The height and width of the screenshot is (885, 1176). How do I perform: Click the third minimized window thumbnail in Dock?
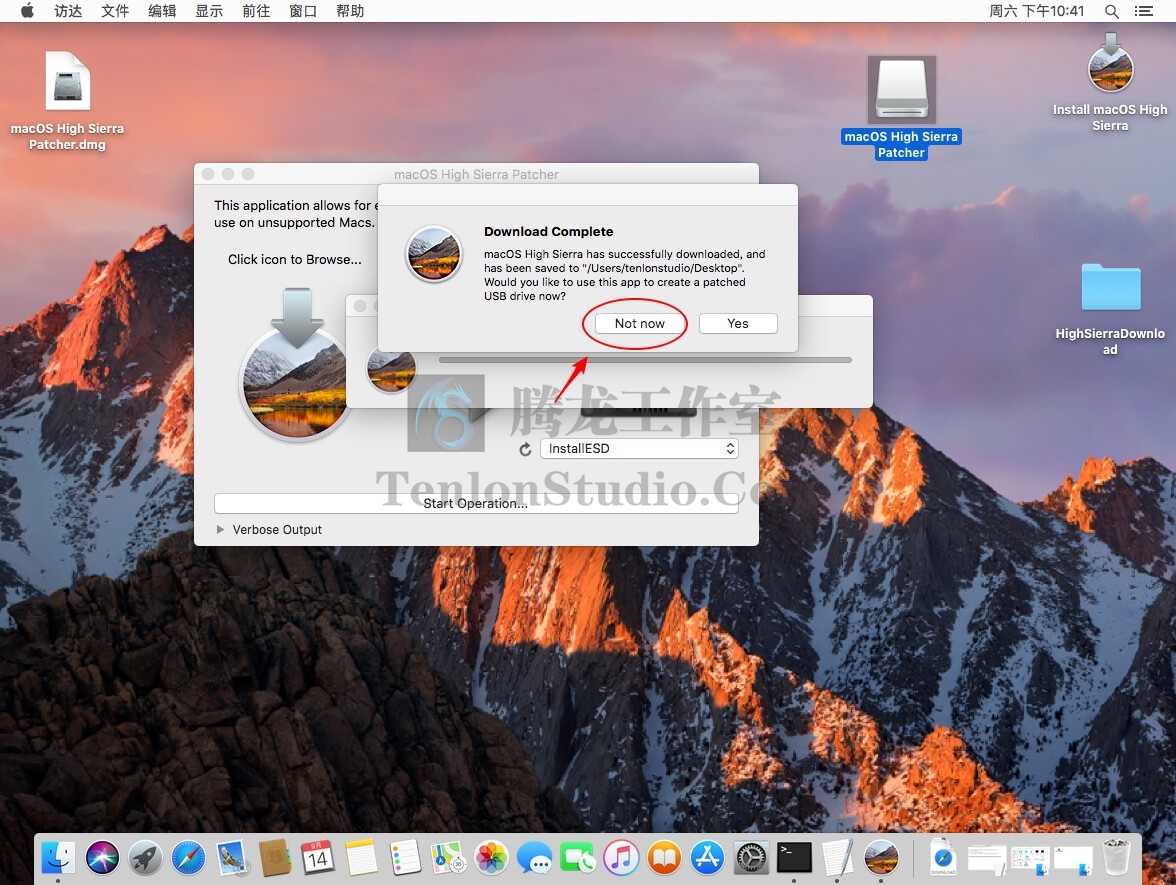(1073, 861)
